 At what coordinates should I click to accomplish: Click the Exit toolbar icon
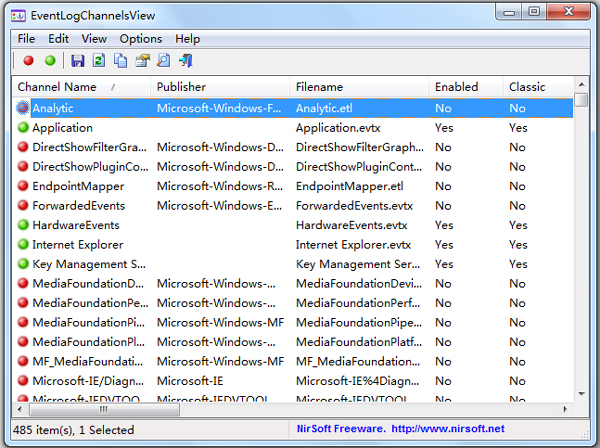(x=186, y=60)
